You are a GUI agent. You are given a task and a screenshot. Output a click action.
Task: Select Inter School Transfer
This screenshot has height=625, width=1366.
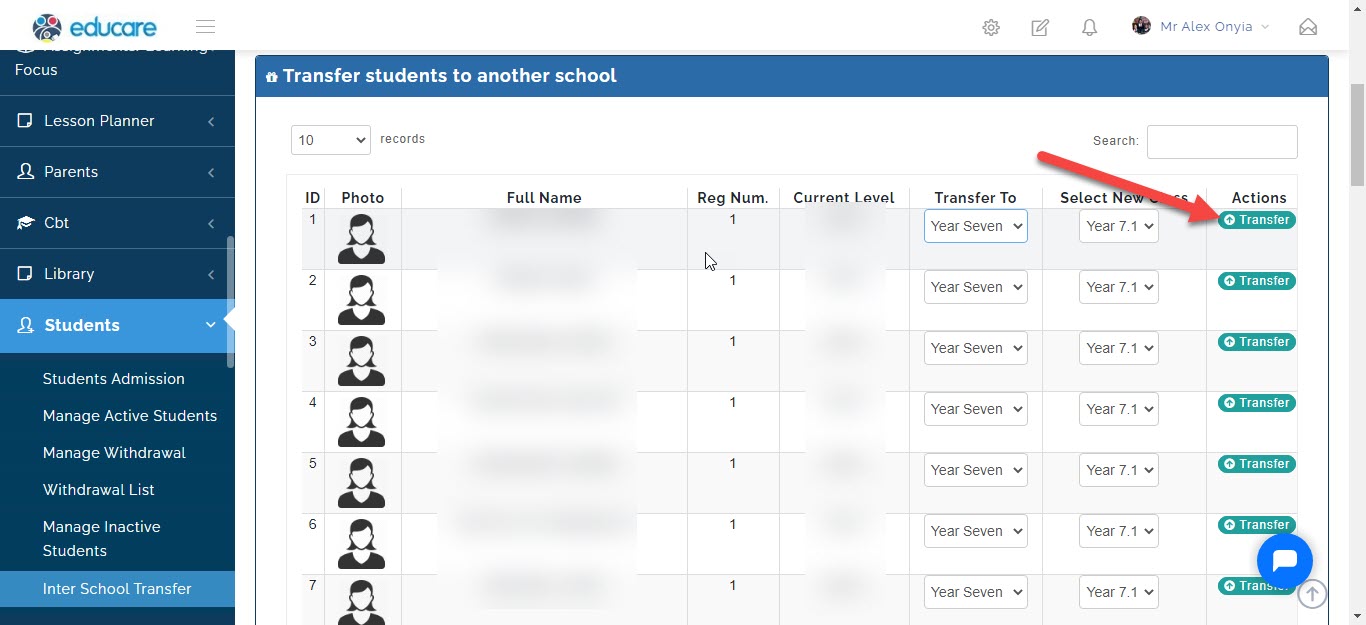point(117,589)
